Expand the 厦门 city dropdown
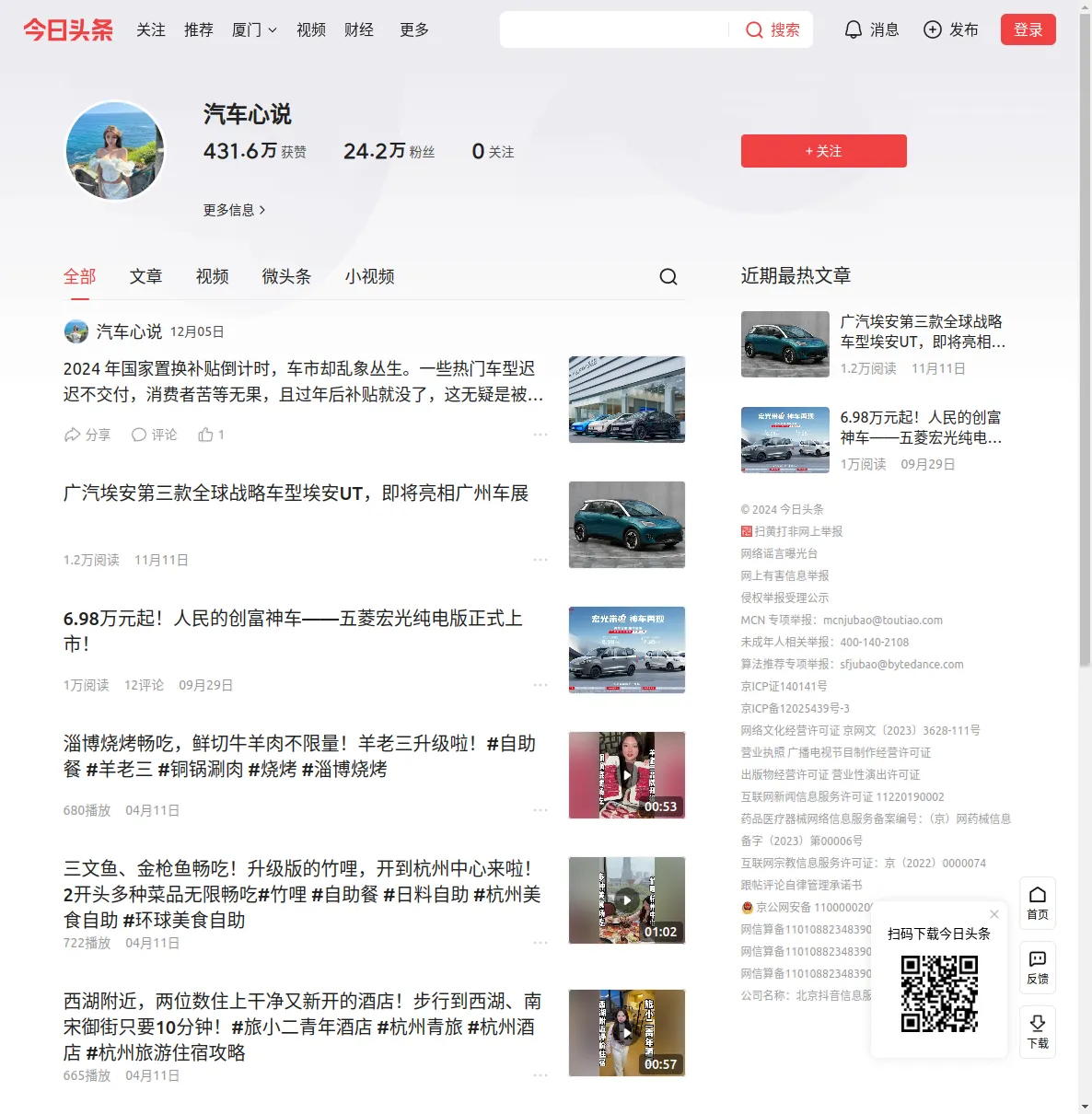This screenshot has height=1114, width=1092. 254,29
